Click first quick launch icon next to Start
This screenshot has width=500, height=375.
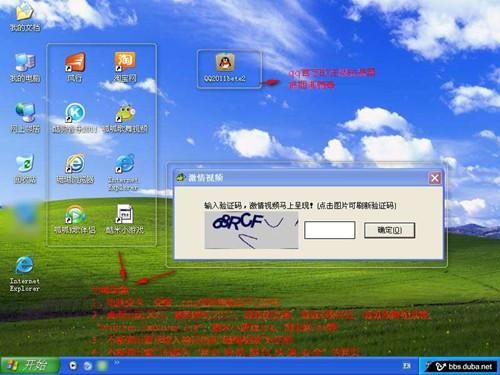pos(73,366)
